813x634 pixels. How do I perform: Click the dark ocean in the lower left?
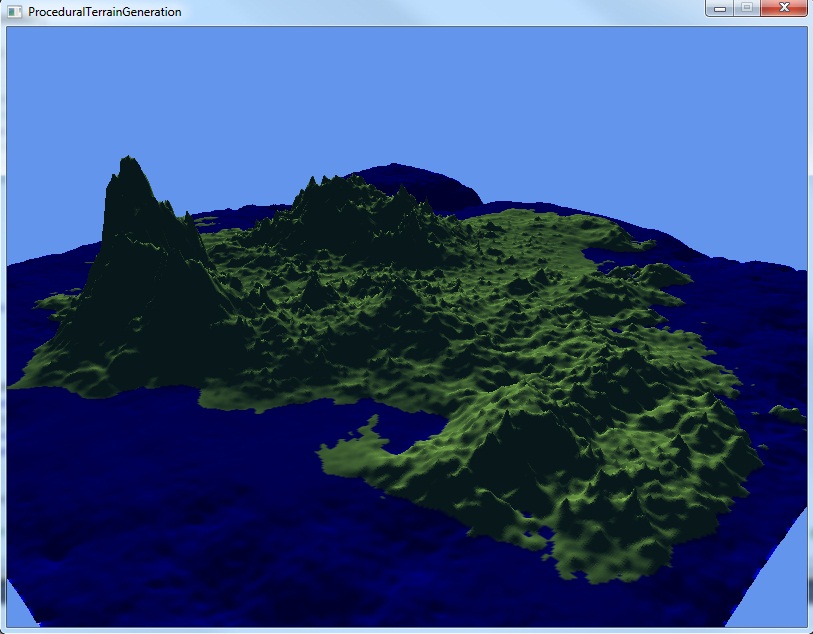pyautogui.click(x=120, y=520)
